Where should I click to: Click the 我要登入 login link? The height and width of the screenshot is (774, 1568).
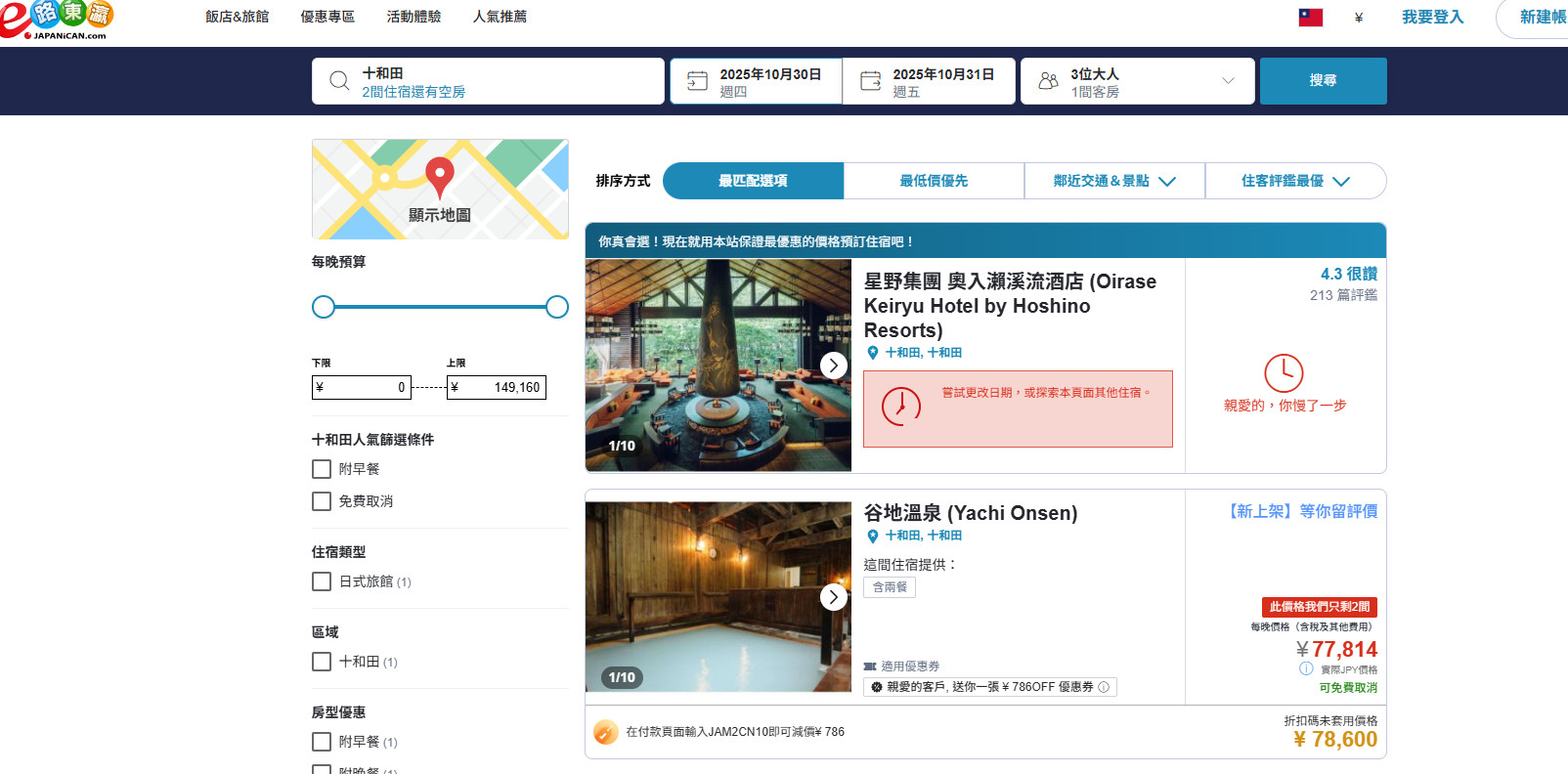pos(1432,17)
